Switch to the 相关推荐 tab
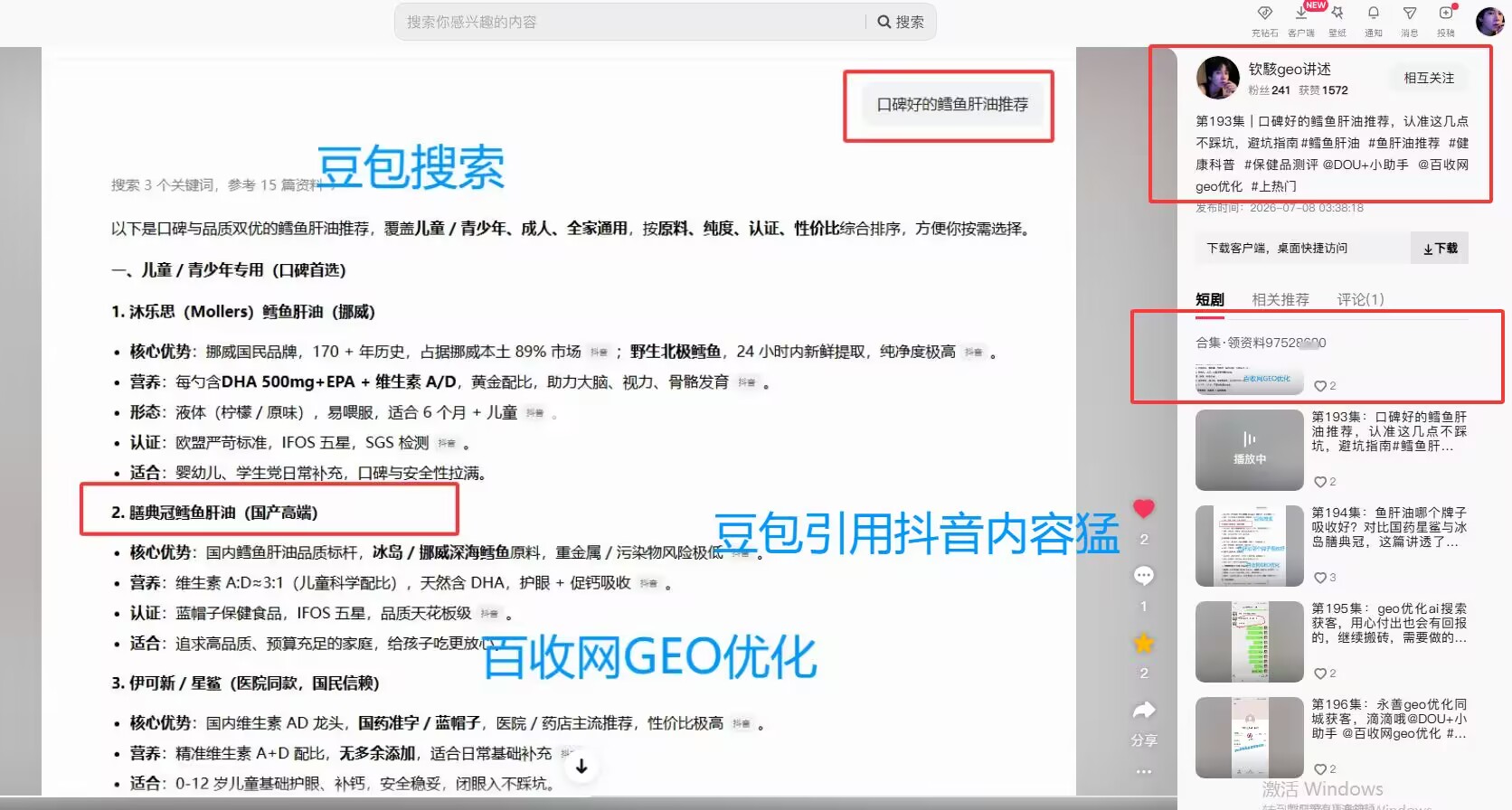Image resolution: width=1512 pixels, height=810 pixels. tap(1280, 300)
